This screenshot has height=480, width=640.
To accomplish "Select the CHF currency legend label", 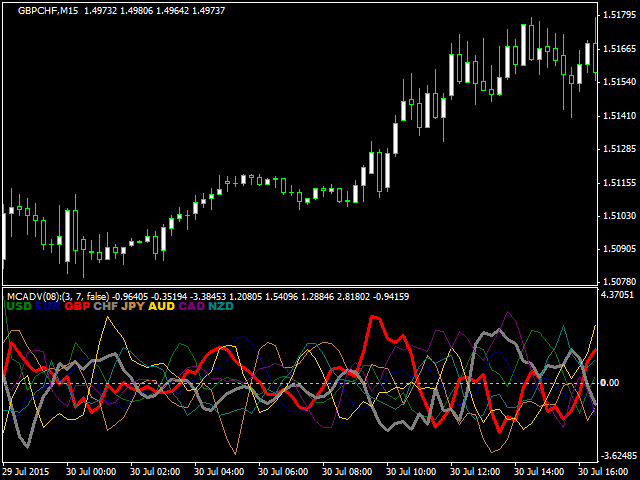I will coord(106,306).
